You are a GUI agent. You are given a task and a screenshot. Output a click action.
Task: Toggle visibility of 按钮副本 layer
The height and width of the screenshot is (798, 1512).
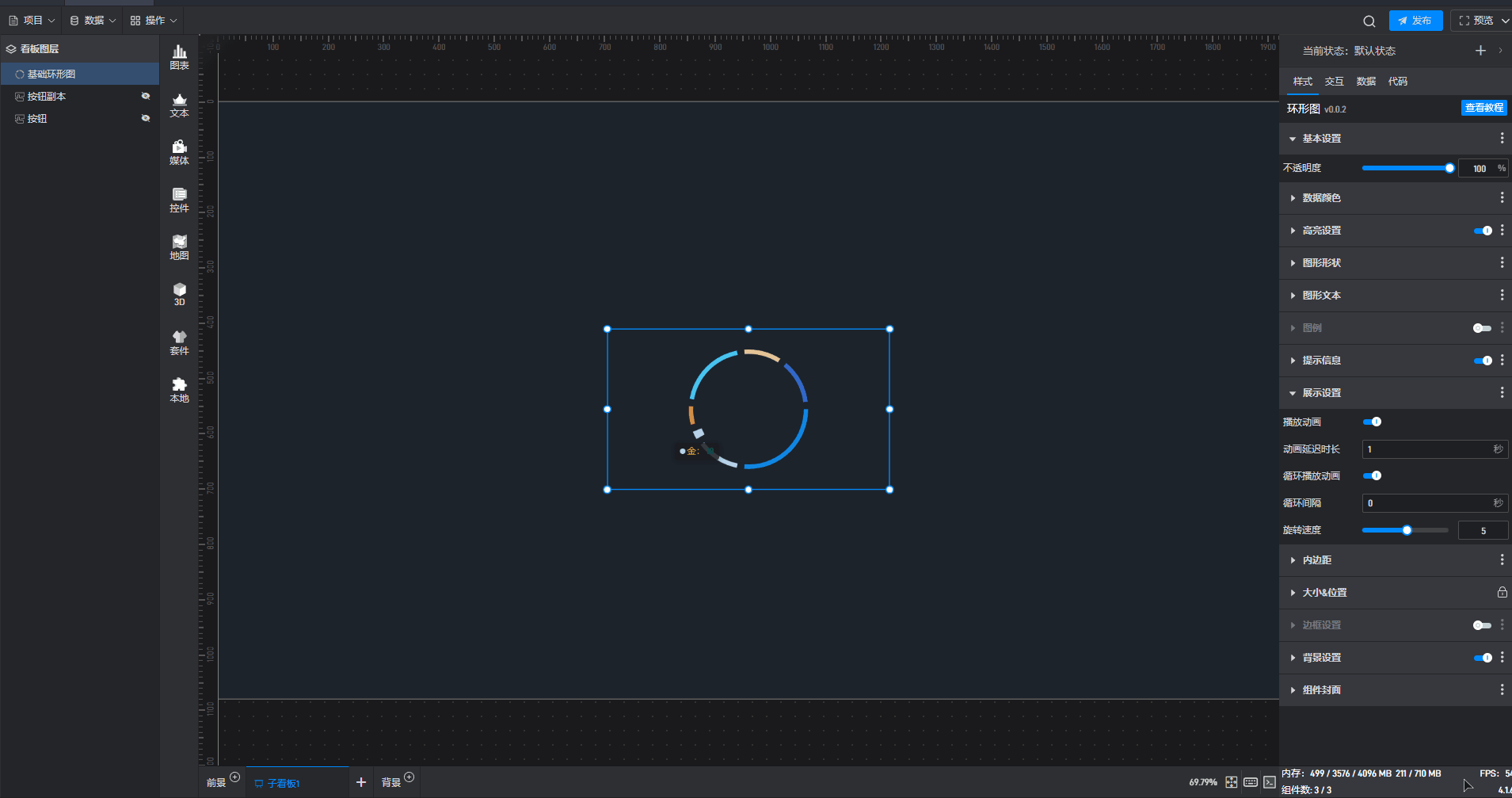click(146, 96)
